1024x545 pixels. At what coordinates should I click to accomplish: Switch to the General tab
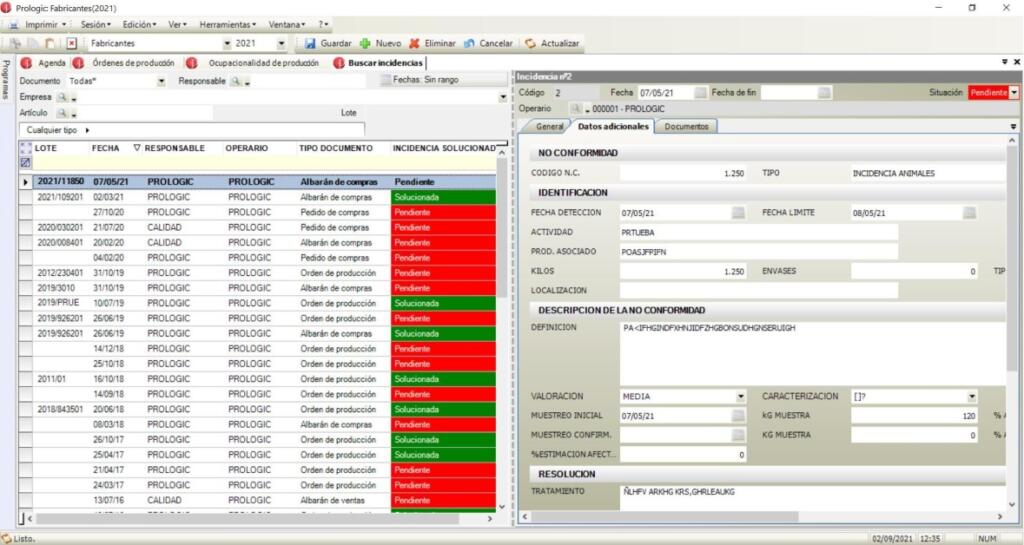click(x=549, y=127)
